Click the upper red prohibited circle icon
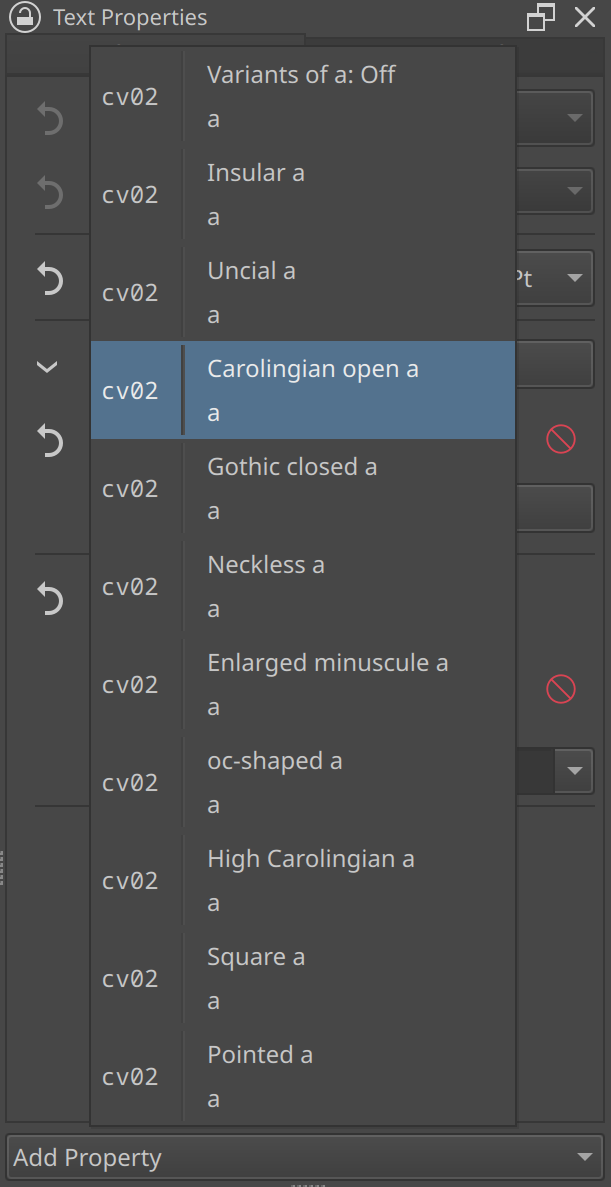Screen dimensions: 611x1187 pyautogui.click(x=561, y=439)
